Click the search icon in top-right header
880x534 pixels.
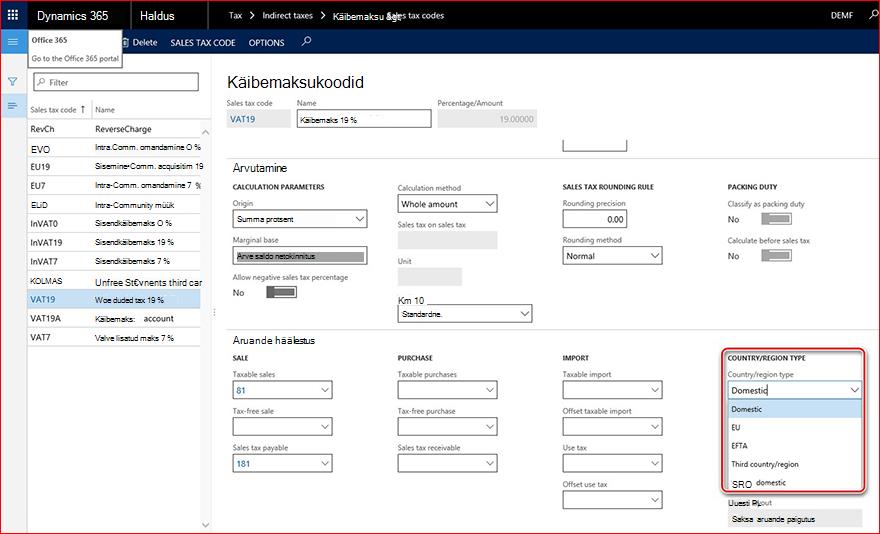(873, 15)
